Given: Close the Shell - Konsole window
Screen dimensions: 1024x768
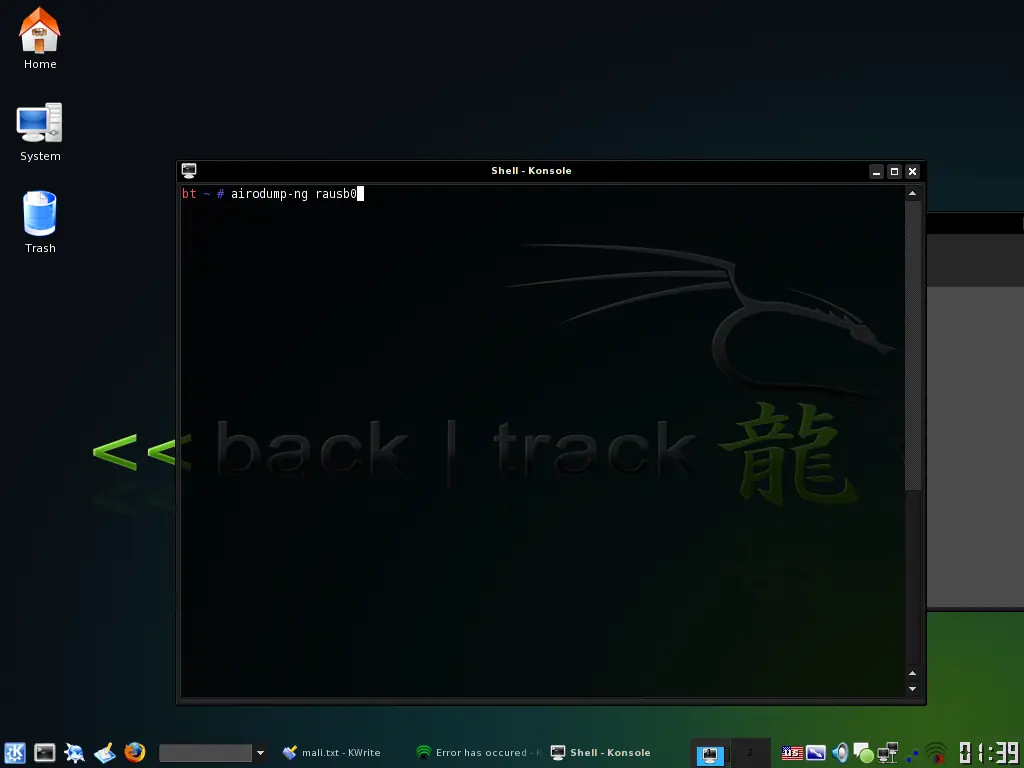Looking at the screenshot, I should click(x=912, y=171).
